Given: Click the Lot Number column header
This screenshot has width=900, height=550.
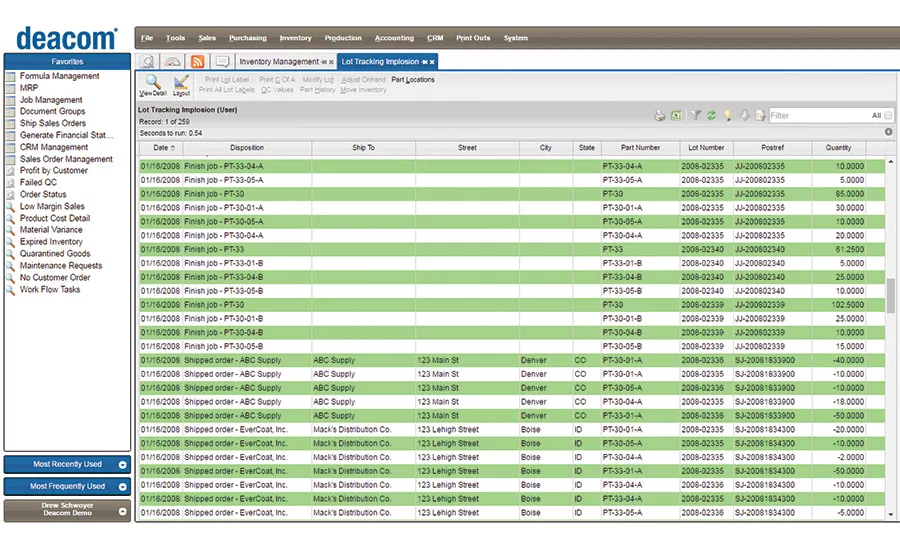Looking at the screenshot, I should click(x=706, y=148).
